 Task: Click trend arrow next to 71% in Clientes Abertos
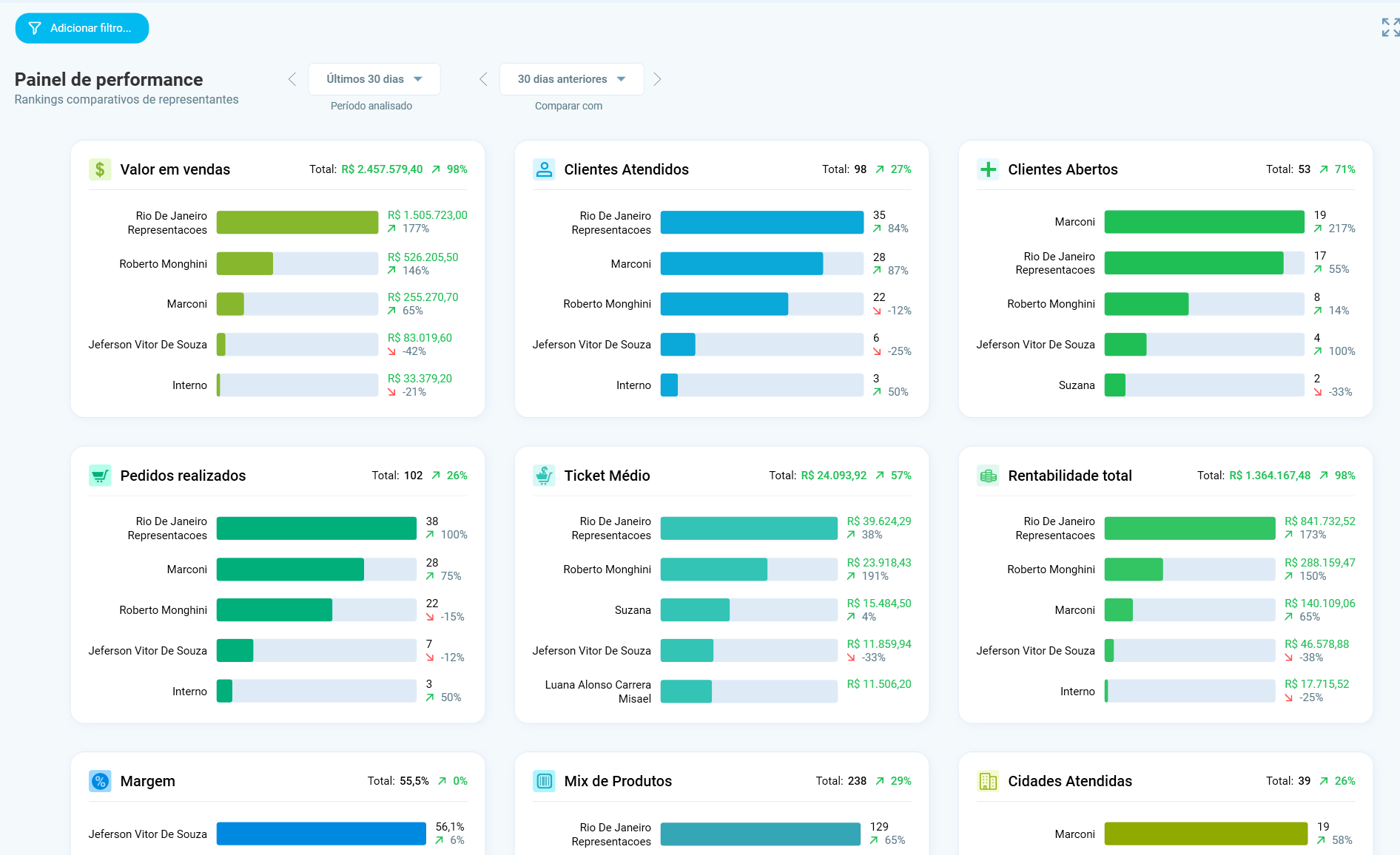pyautogui.click(x=1324, y=169)
